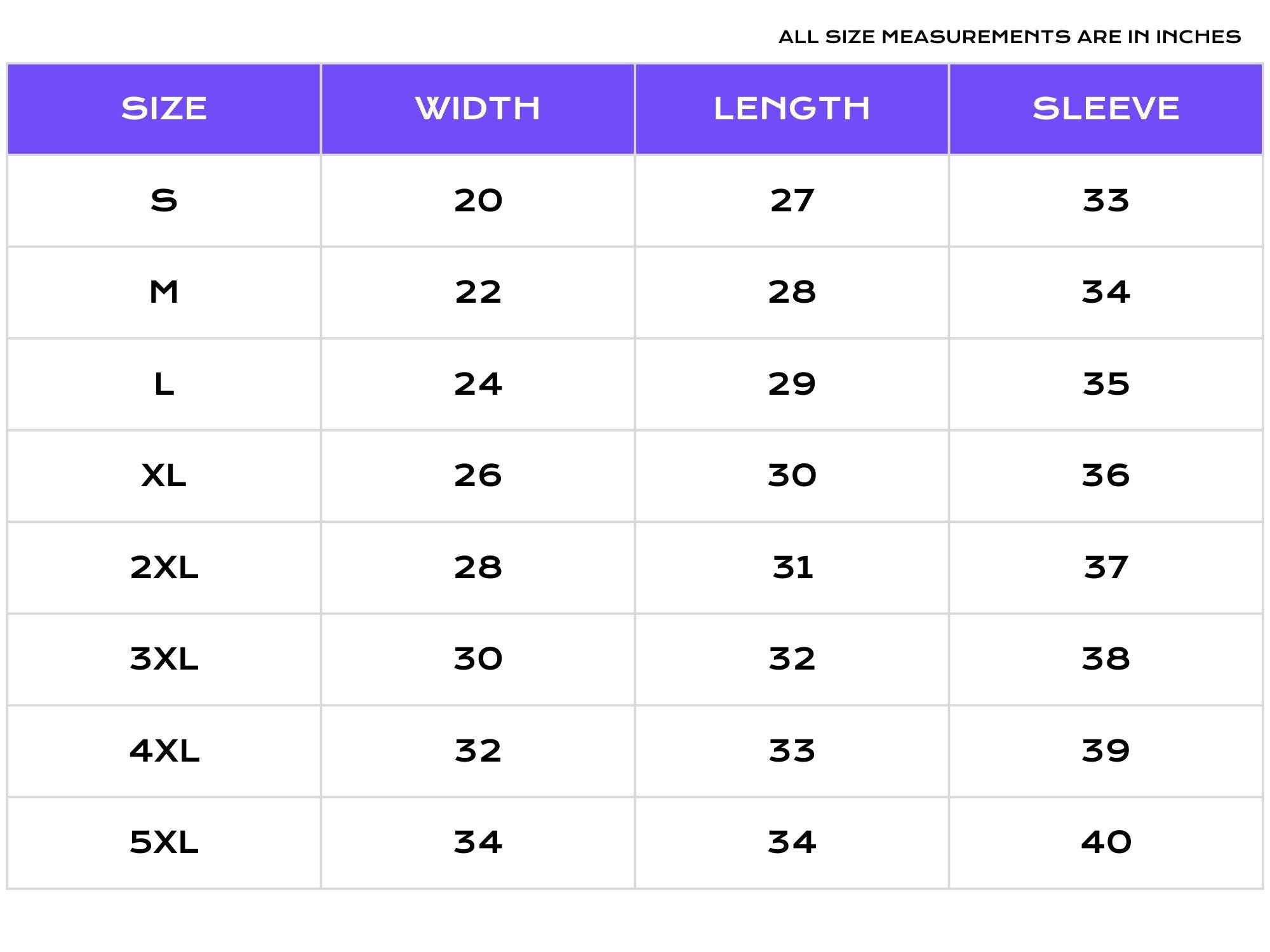Screen dimensions: 1270x952
Task: Click the 4XL size cell
Action: (164, 751)
